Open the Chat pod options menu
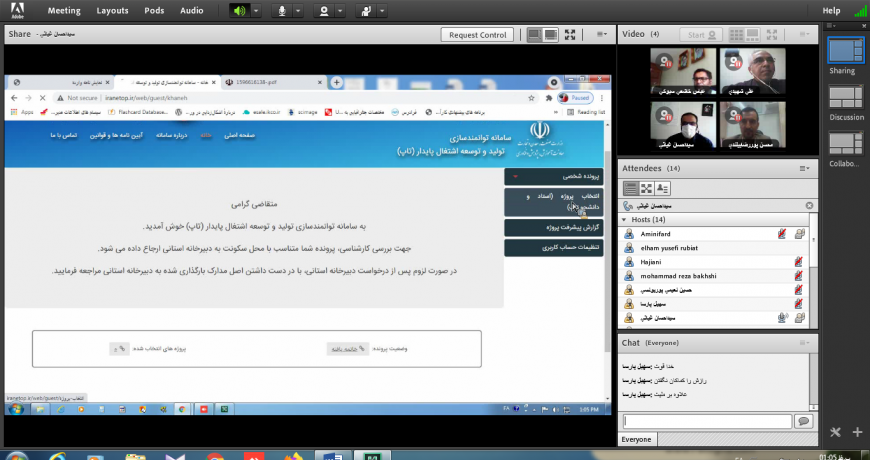The width and height of the screenshot is (870, 460). pyautogui.click(x=804, y=343)
